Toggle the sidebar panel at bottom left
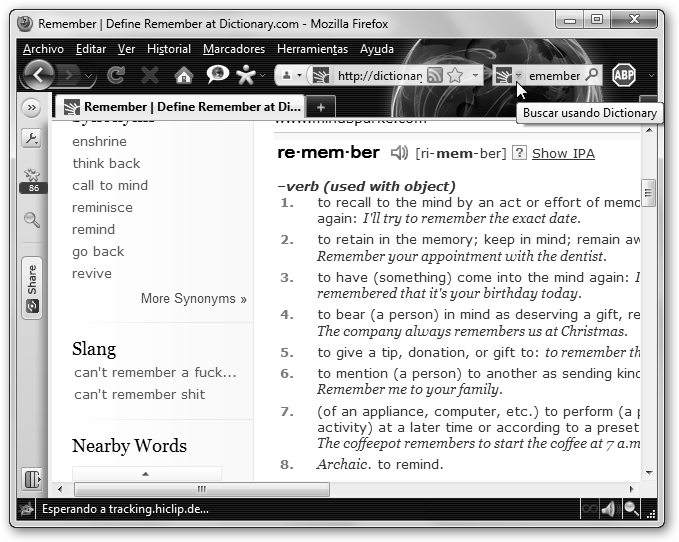This screenshot has width=679, height=542. click(32, 479)
